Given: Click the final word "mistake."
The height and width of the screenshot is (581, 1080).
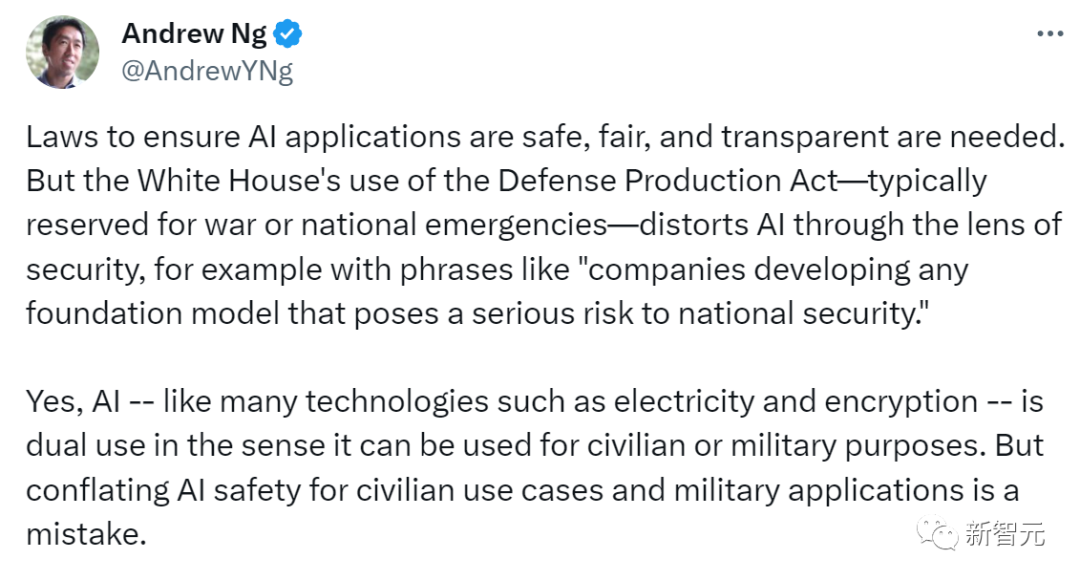Looking at the screenshot, I should (86, 534).
